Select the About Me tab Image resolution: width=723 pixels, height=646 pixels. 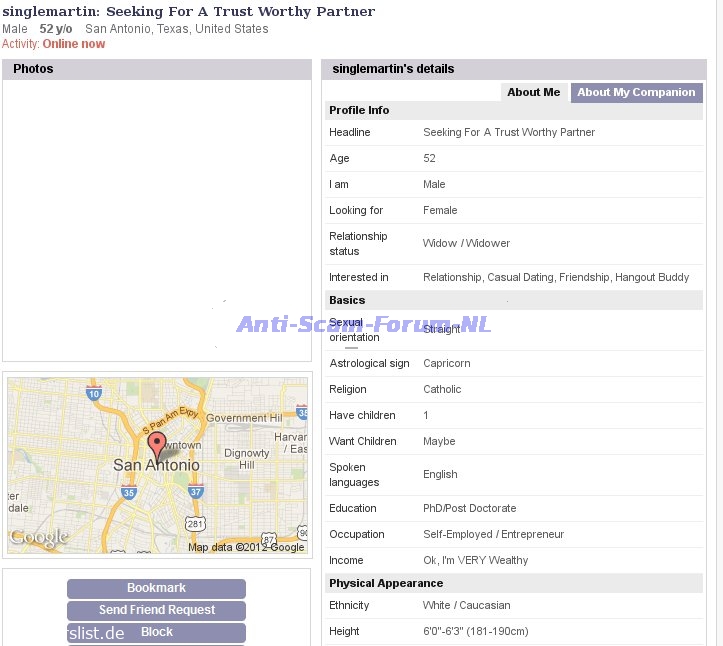pyautogui.click(x=533, y=92)
